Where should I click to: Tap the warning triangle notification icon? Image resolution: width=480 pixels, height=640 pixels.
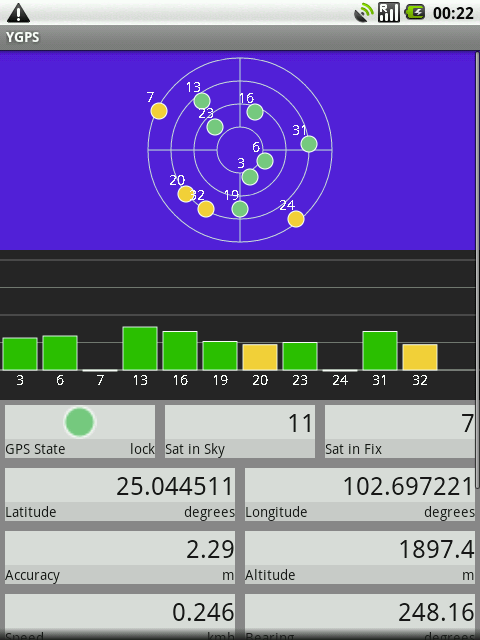click(18, 13)
